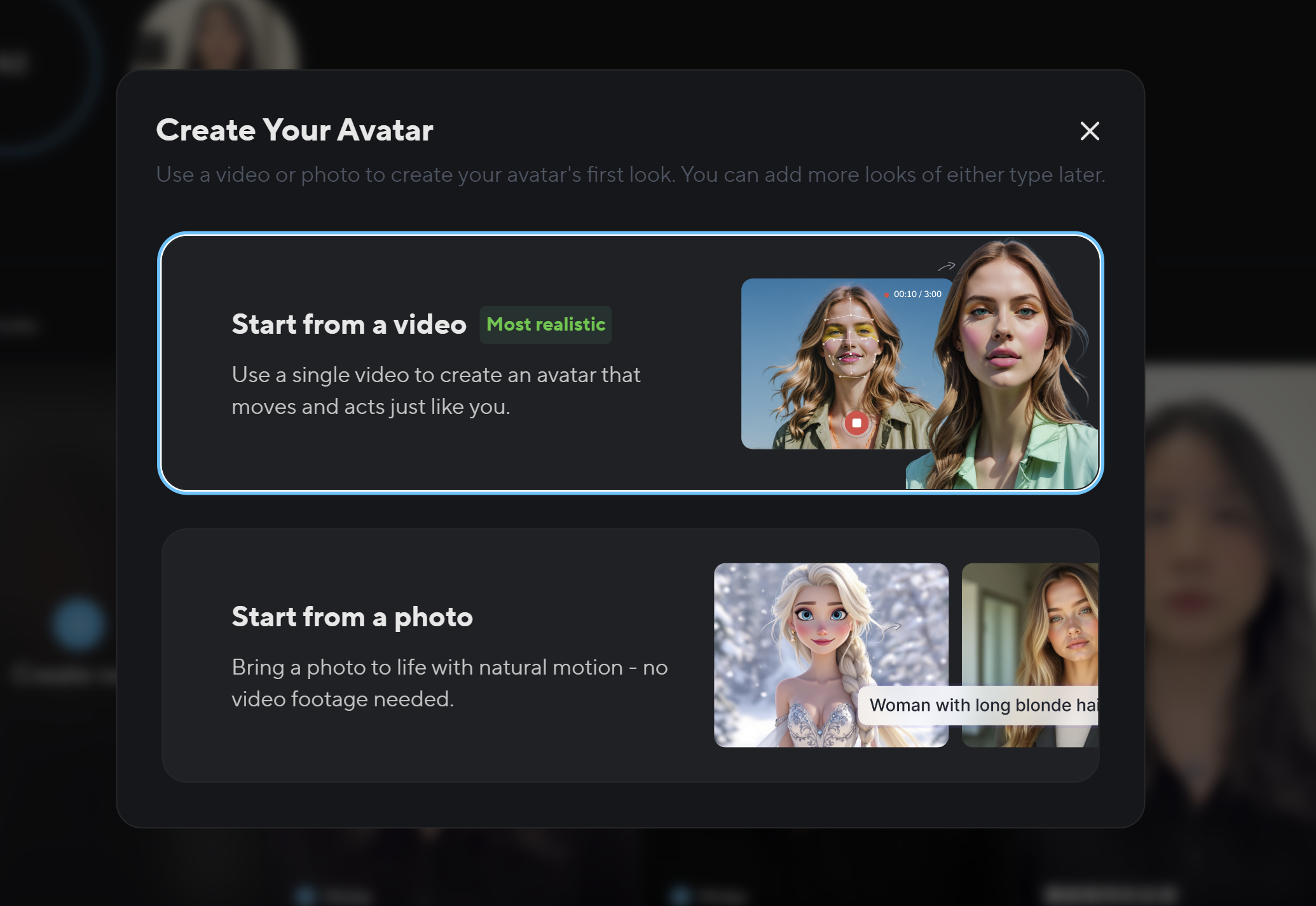Close the Create Your Avatar dialog

1090,131
